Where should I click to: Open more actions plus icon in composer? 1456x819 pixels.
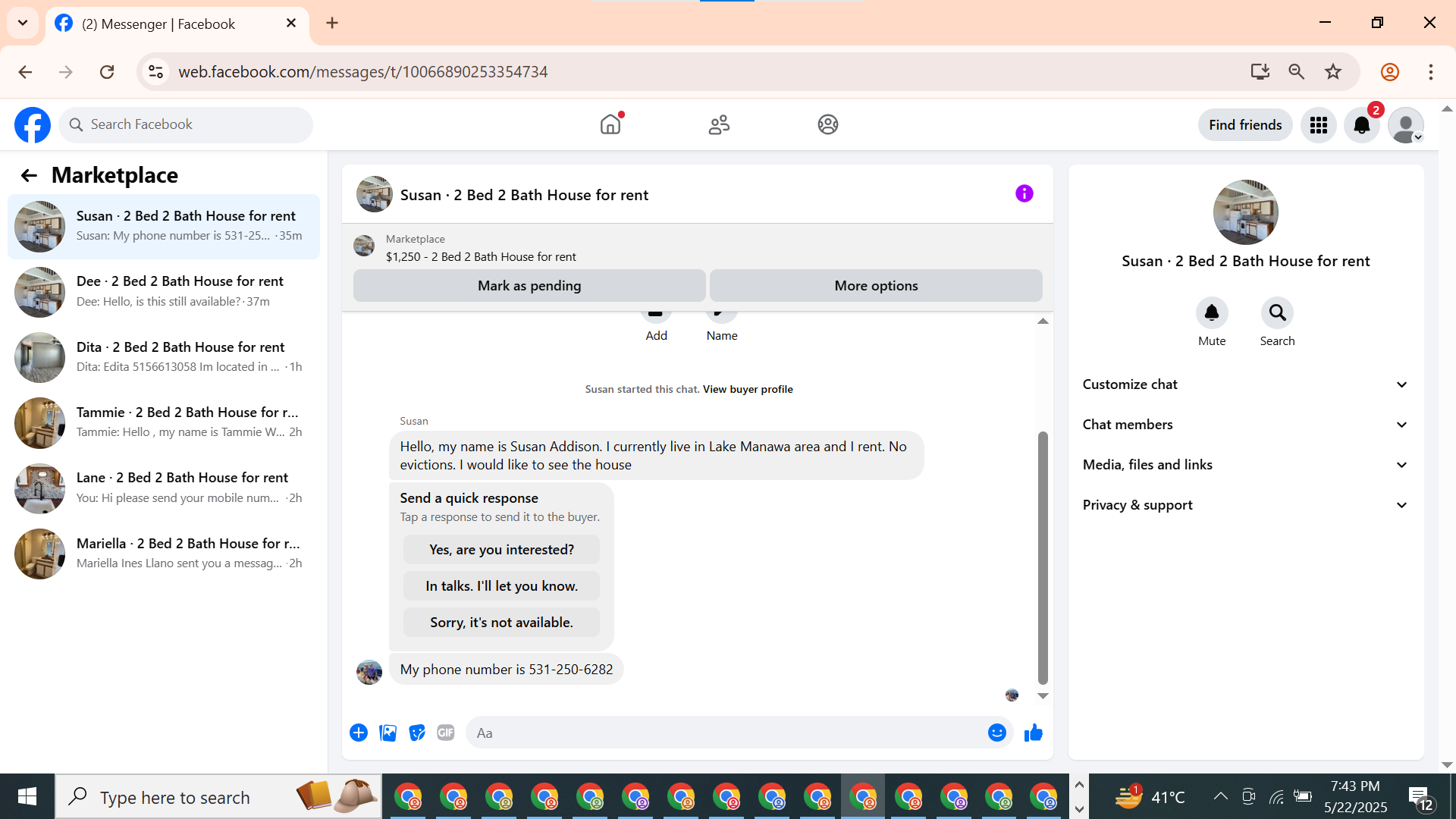pyautogui.click(x=359, y=733)
